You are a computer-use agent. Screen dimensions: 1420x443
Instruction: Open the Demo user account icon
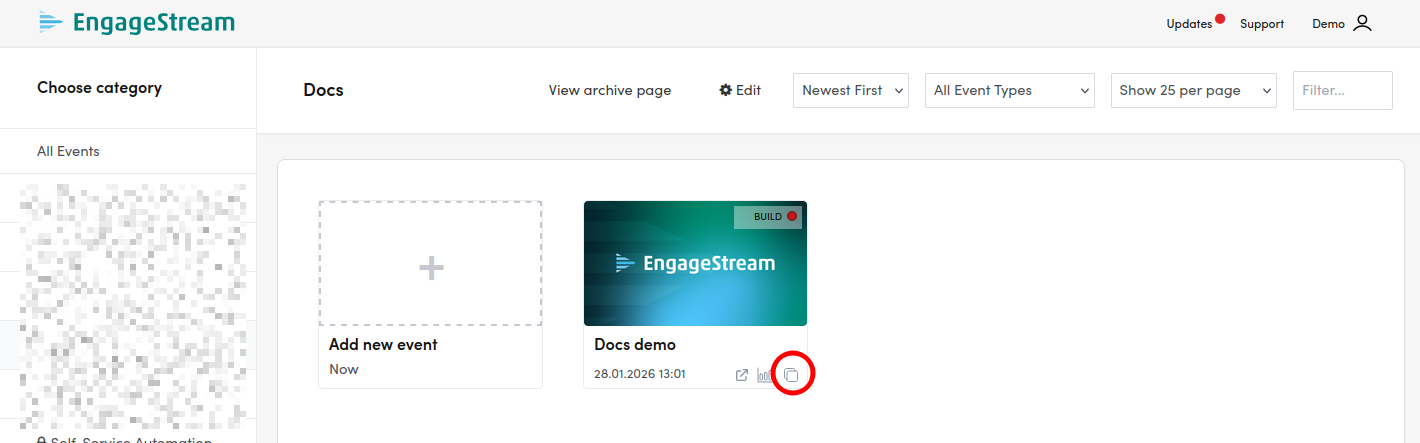pos(1361,23)
